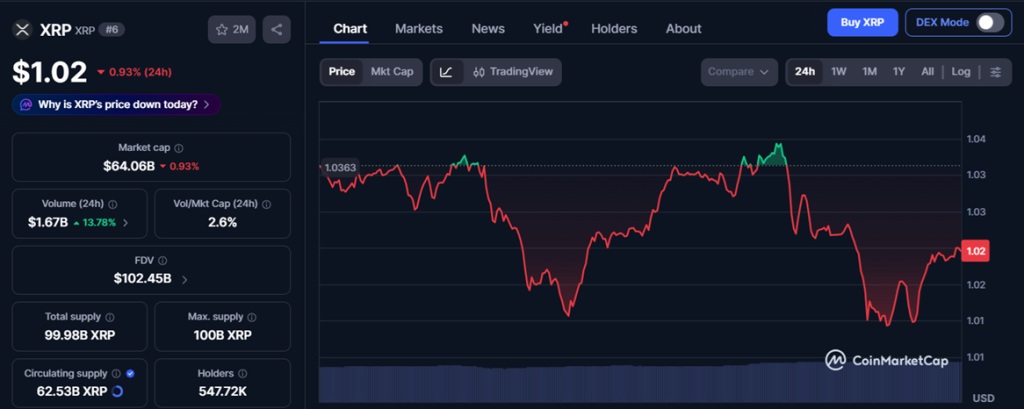1024x409 pixels.
Task: Expand FDV details chevron
Action: click(185, 280)
